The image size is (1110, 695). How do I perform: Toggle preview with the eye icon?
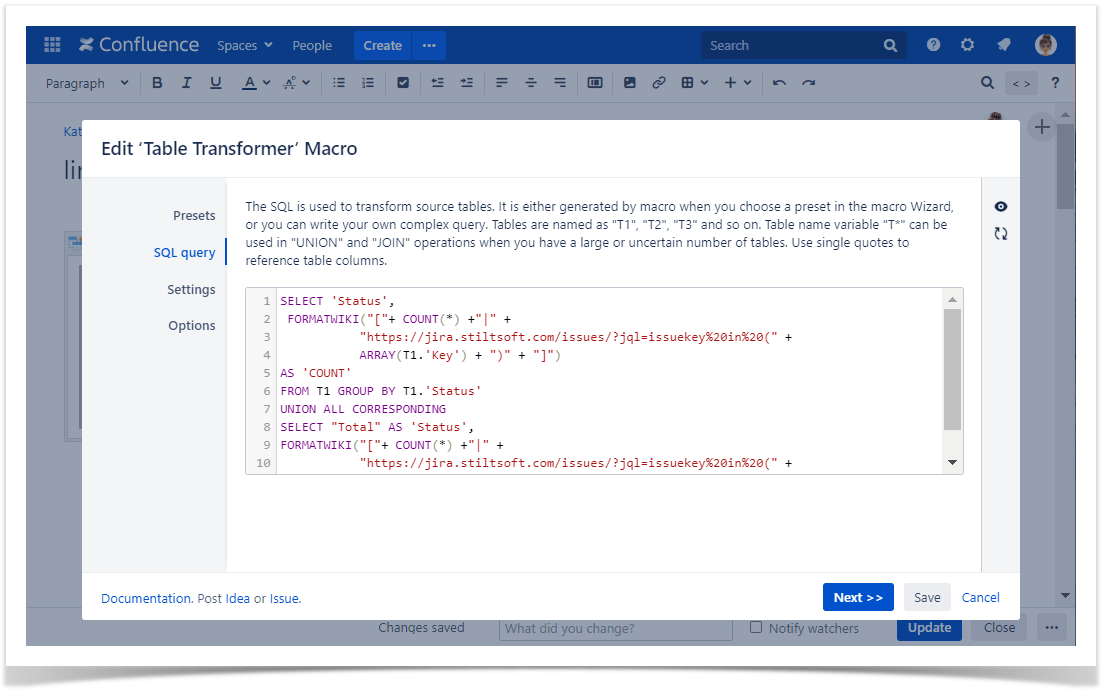click(1001, 207)
